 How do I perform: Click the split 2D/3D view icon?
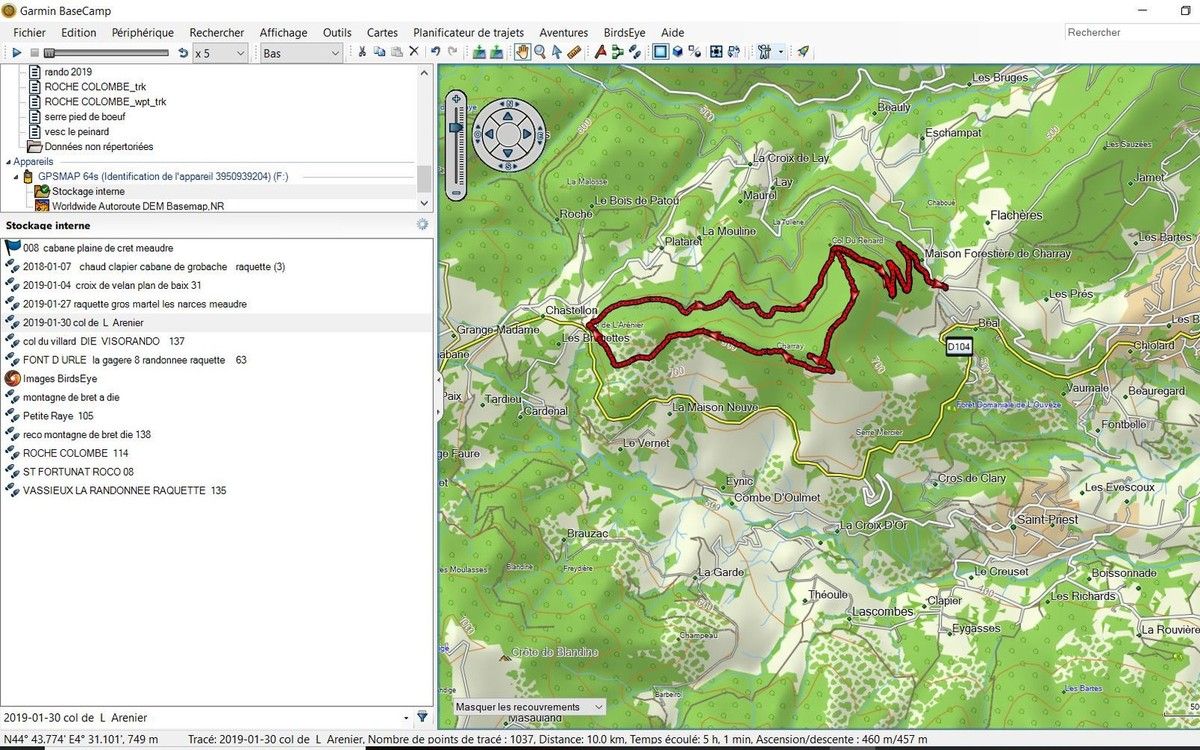[x=696, y=52]
